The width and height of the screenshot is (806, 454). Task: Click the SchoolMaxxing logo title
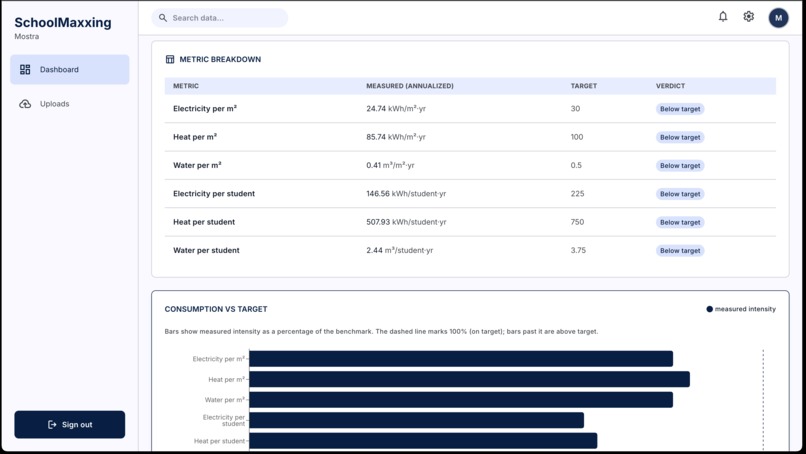click(x=63, y=23)
